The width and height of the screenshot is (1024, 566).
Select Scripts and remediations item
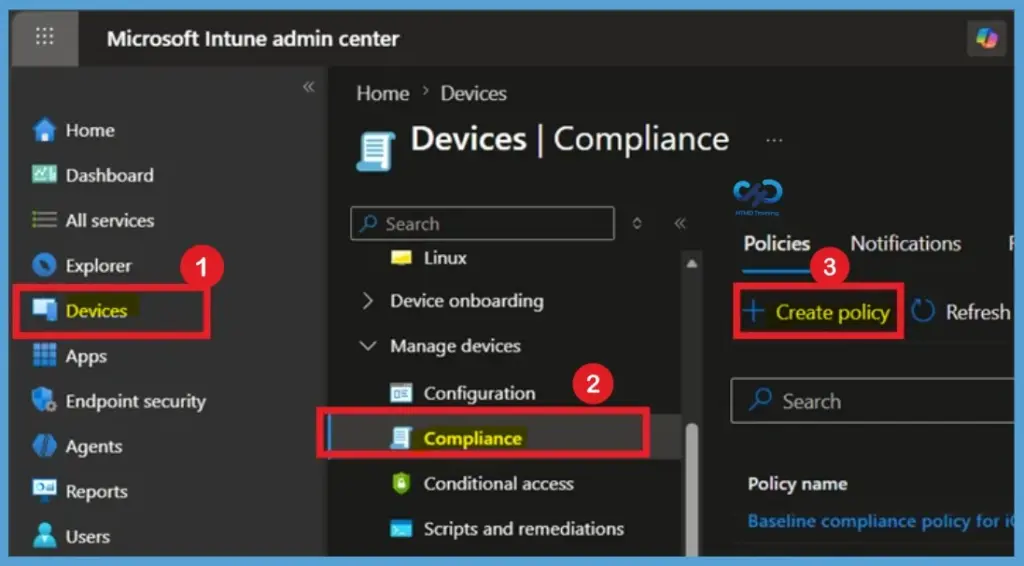(x=524, y=528)
